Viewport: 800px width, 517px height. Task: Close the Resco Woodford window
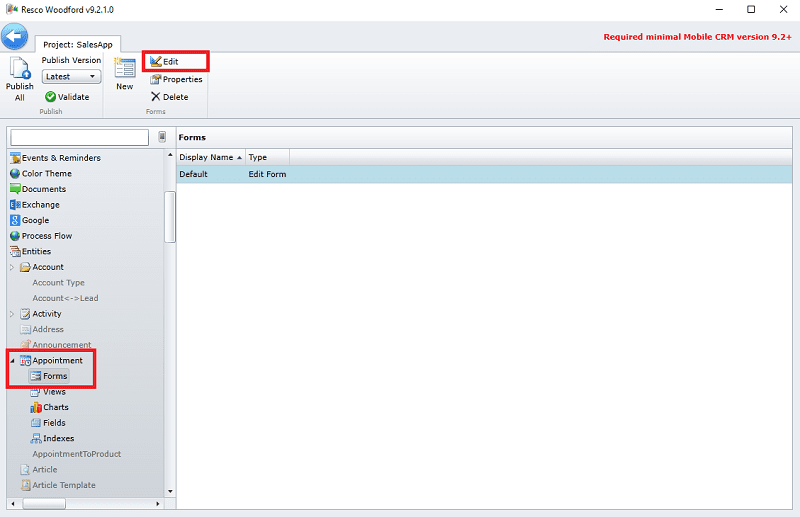point(784,9)
